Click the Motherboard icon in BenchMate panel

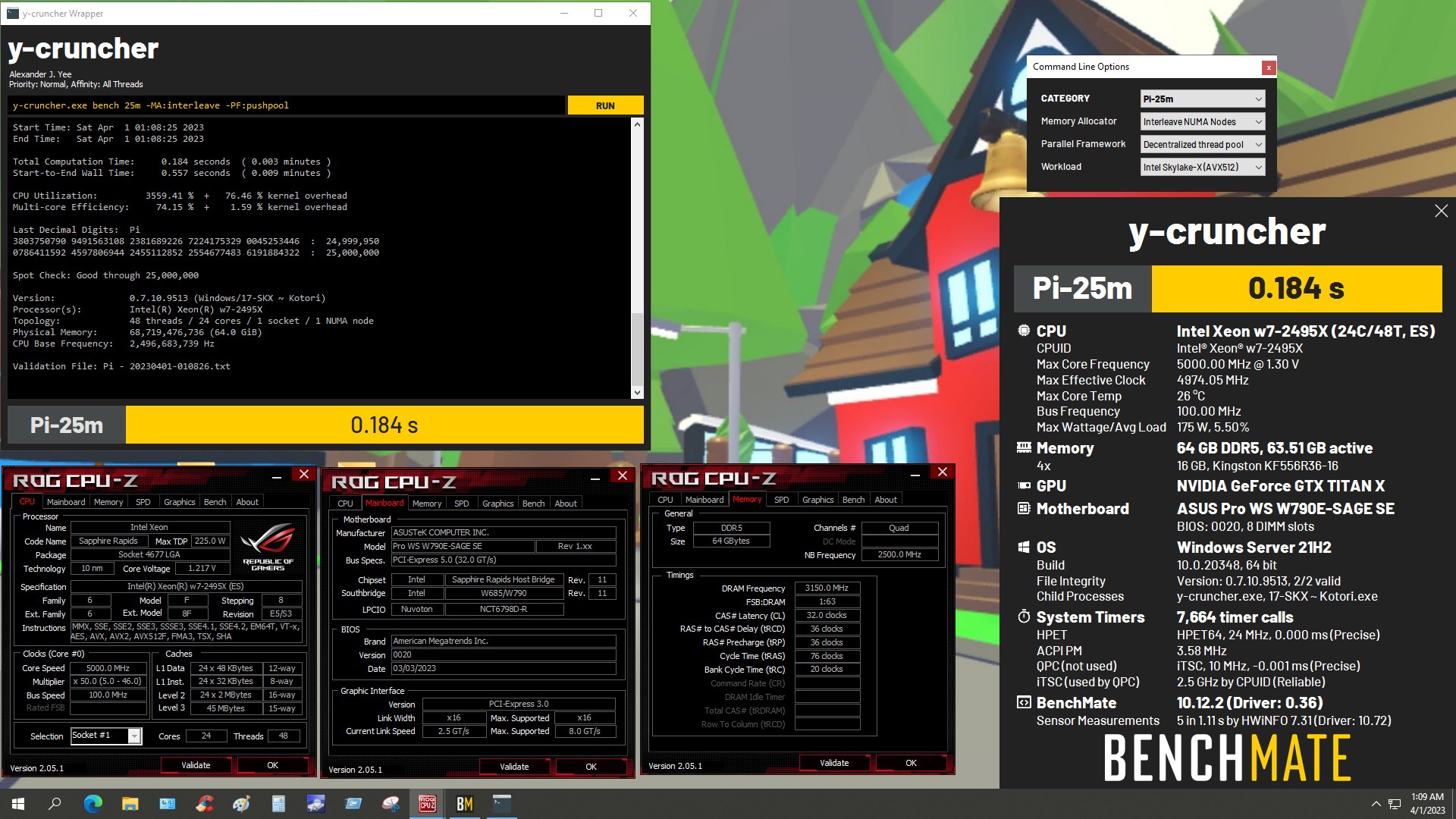(1024, 509)
